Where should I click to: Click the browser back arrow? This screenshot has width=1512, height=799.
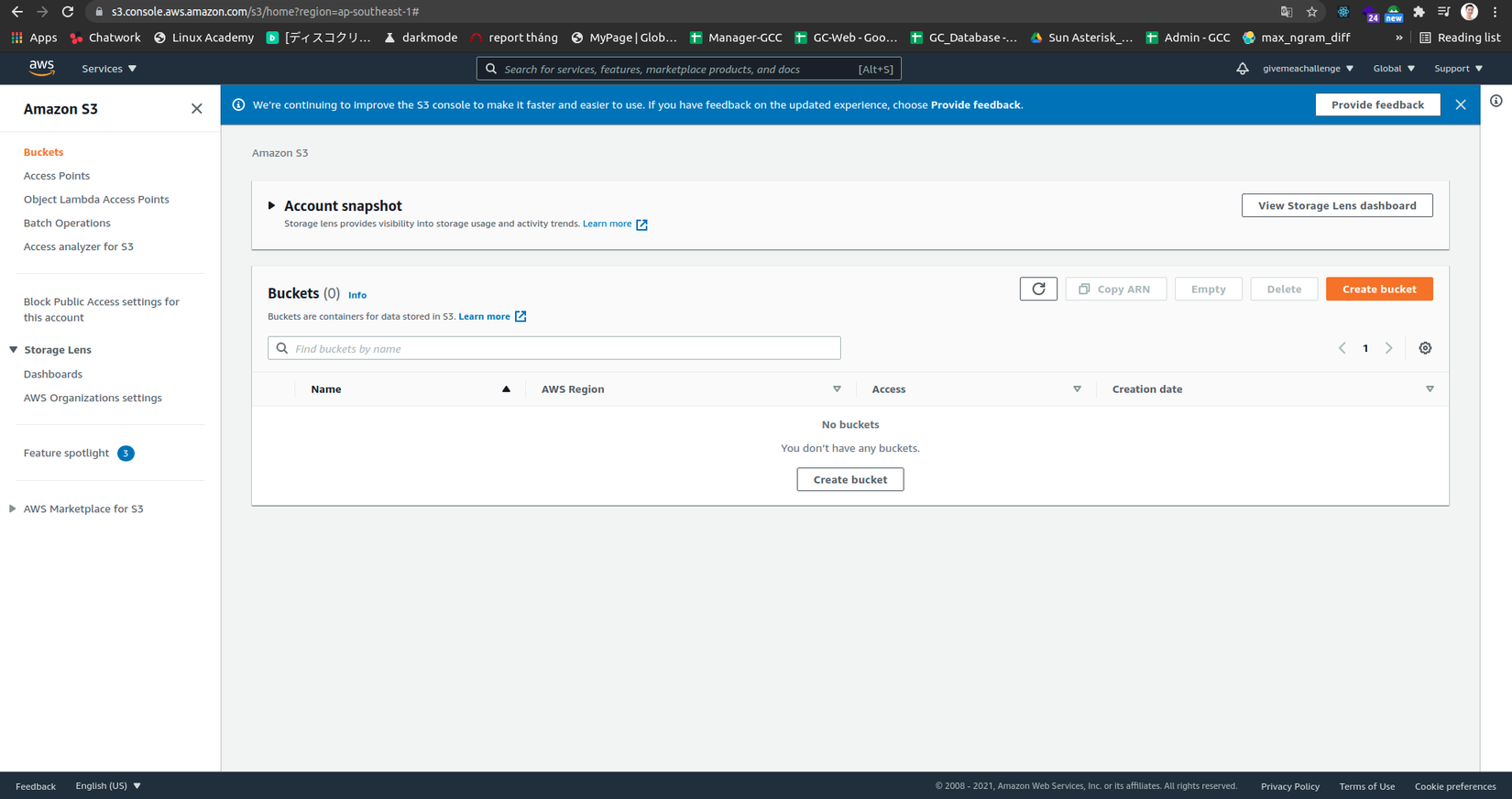(x=16, y=12)
